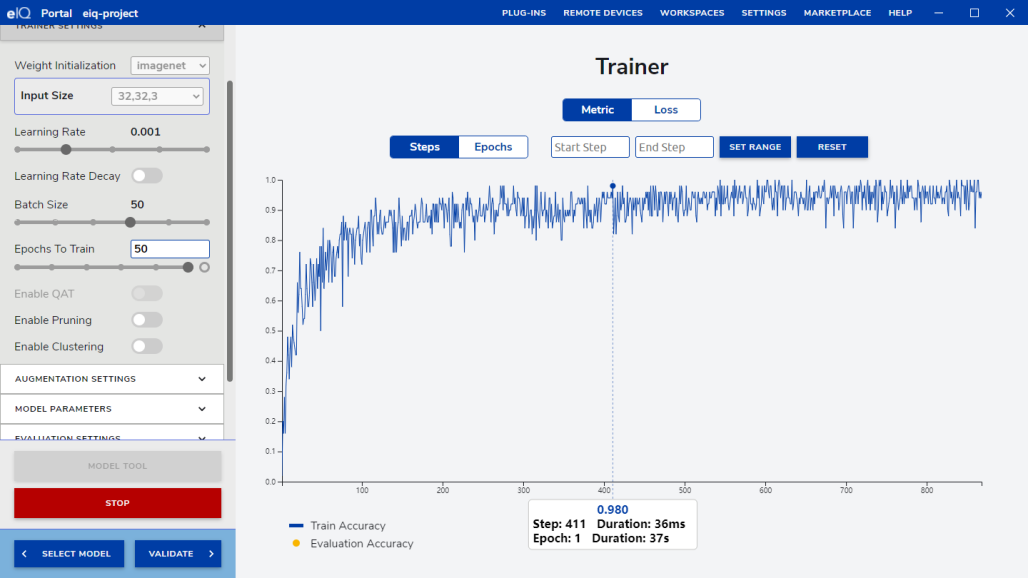Viewport: 1028px width, 578px height.
Task: Click the eIQ logo icon
Action: 18,13
